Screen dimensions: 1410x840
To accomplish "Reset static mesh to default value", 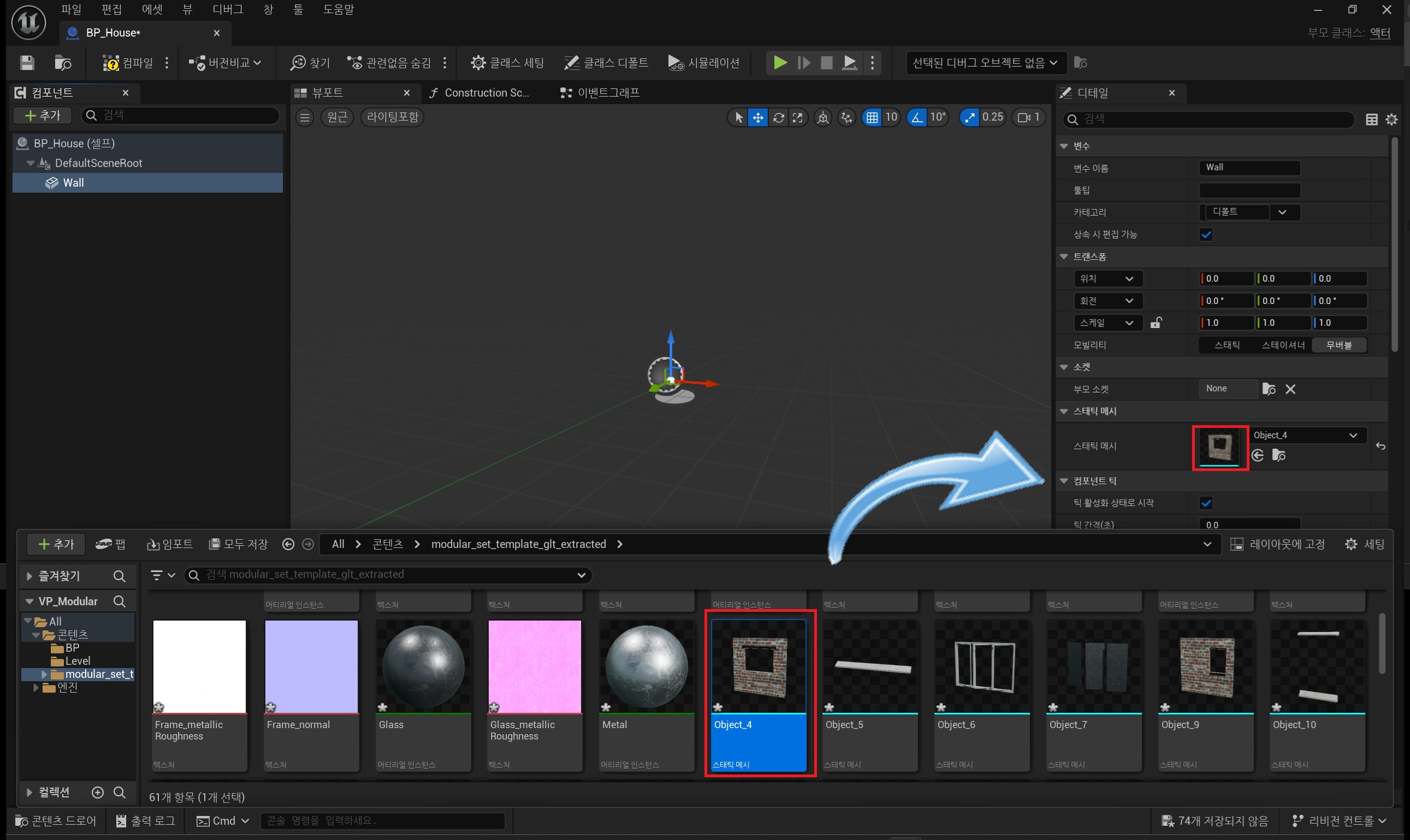I will [x=1381, y=446].
